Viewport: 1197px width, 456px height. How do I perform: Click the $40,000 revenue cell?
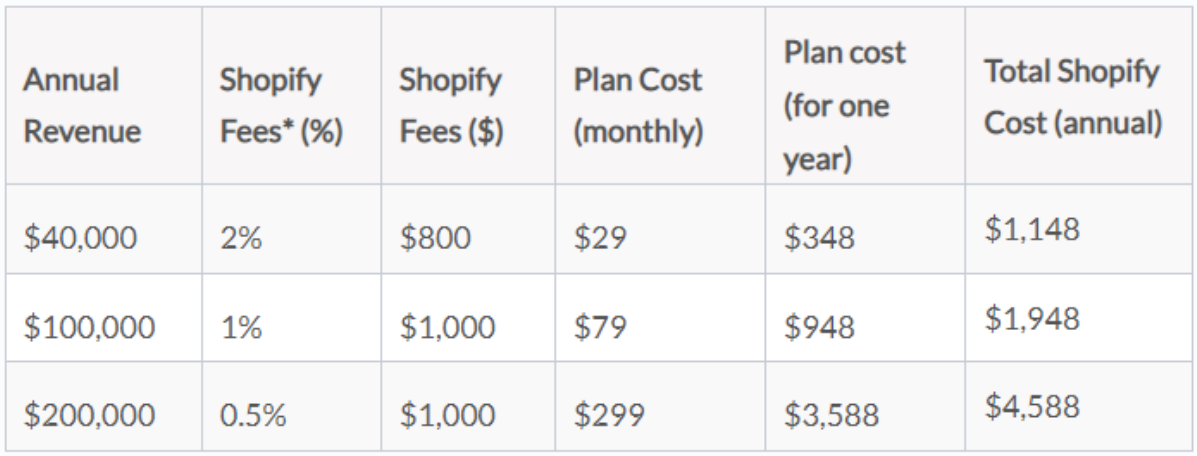point(104,229)
